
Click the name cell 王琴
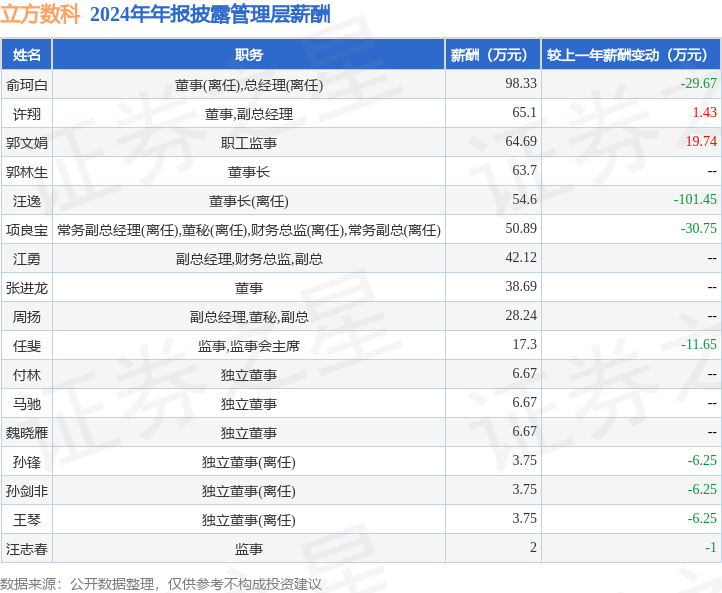[27, 520]
